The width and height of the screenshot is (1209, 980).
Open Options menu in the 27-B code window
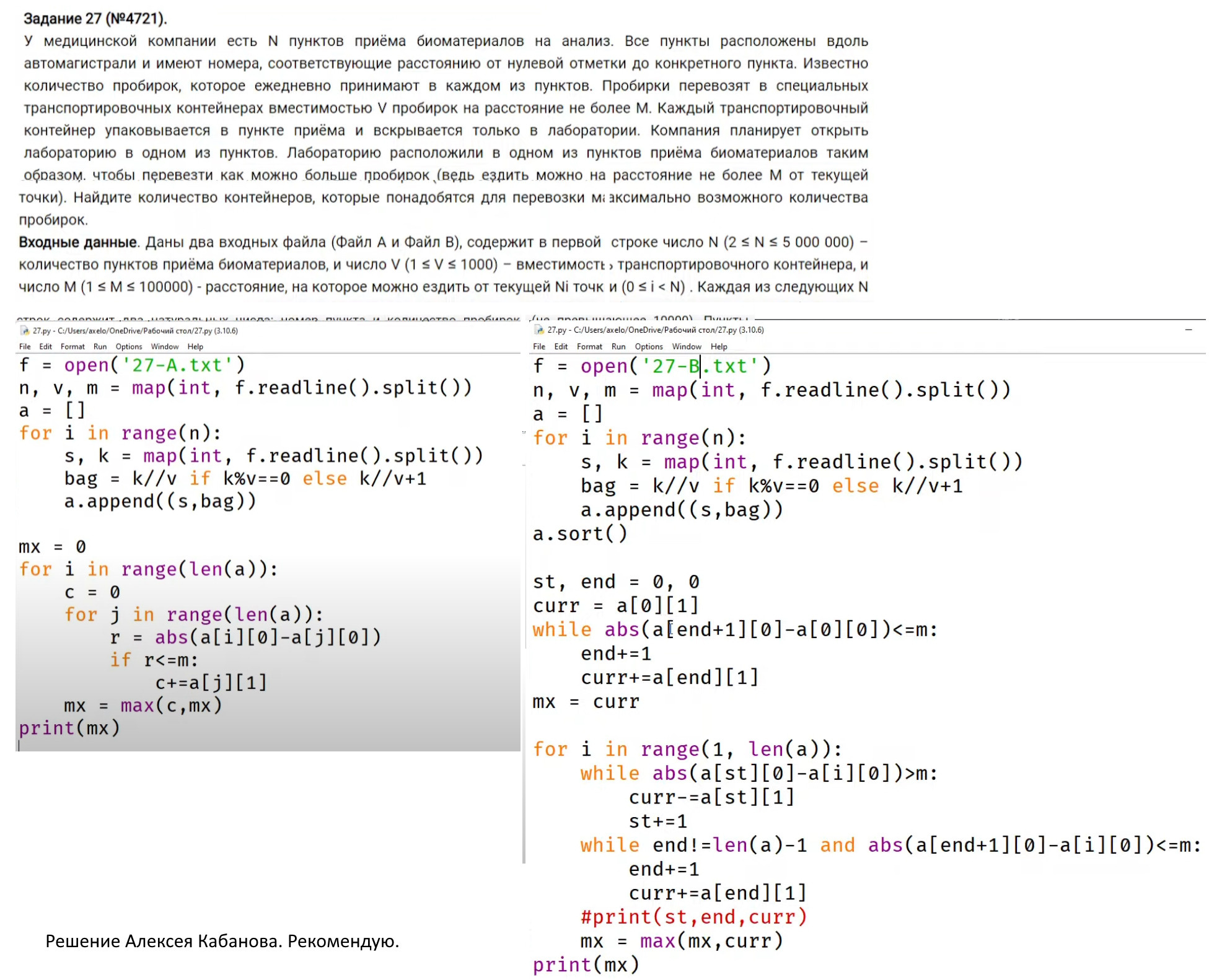pos(649,346)
